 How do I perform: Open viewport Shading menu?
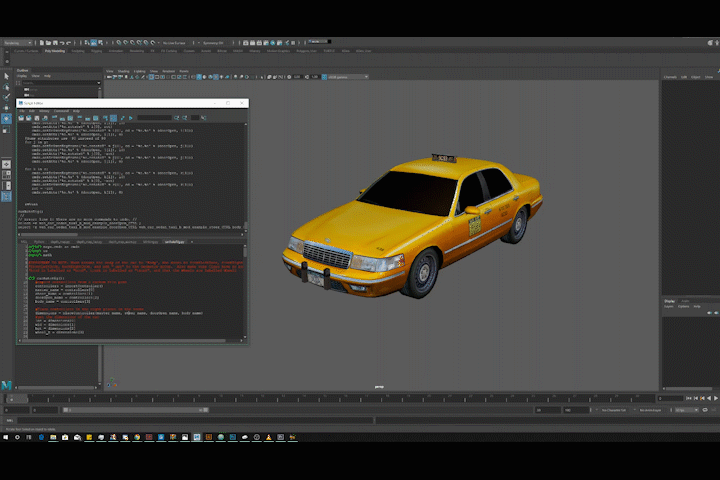pyautogui.click(x=124, y=71)
